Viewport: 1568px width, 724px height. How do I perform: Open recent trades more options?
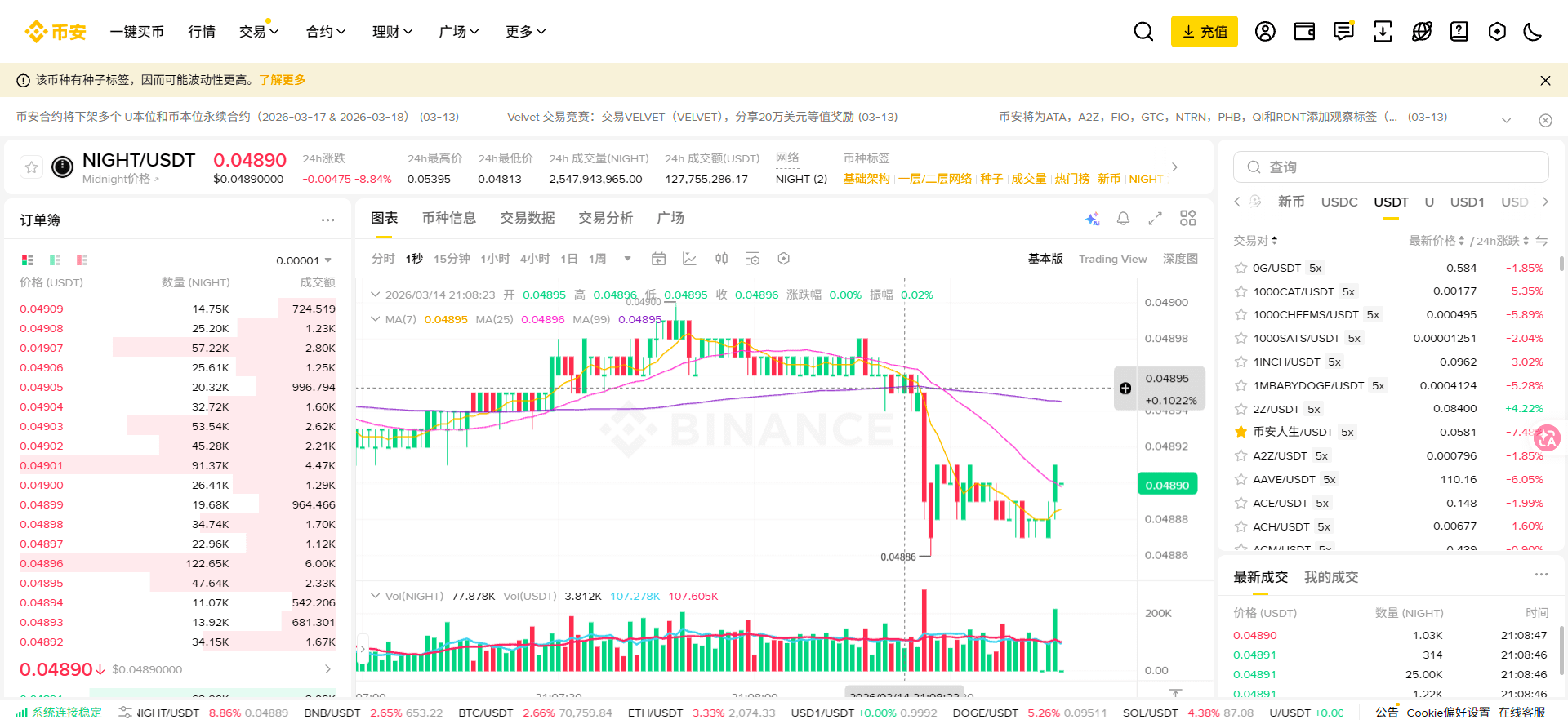coord(1541,575)
